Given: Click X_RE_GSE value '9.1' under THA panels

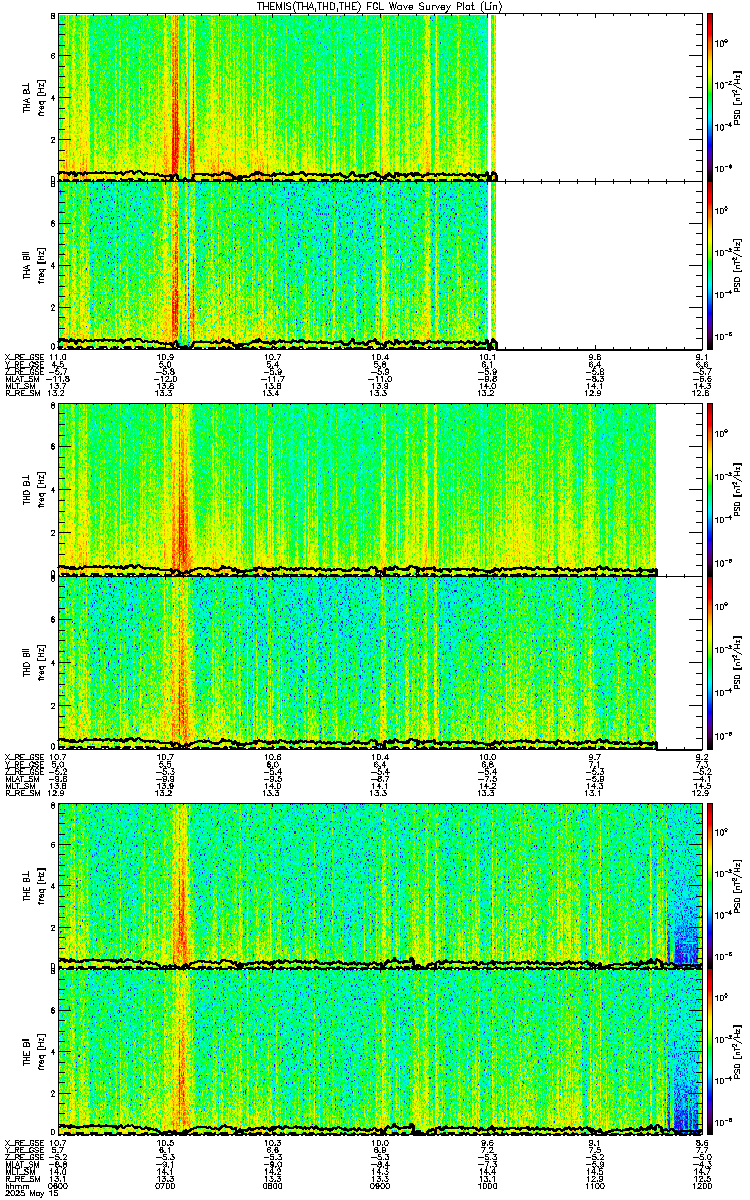Looking at the screenshot, I should point(702,357).
